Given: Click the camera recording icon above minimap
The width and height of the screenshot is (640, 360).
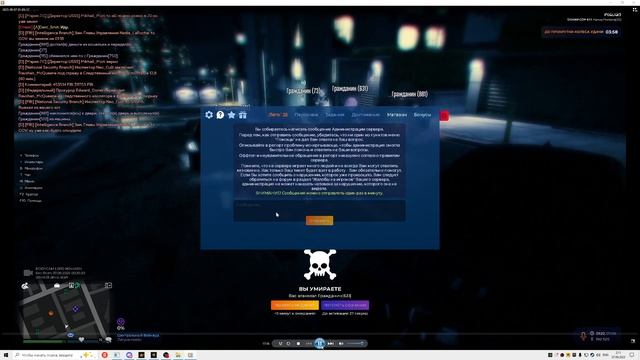Looking at the screenshot, I should pos(28,273).
